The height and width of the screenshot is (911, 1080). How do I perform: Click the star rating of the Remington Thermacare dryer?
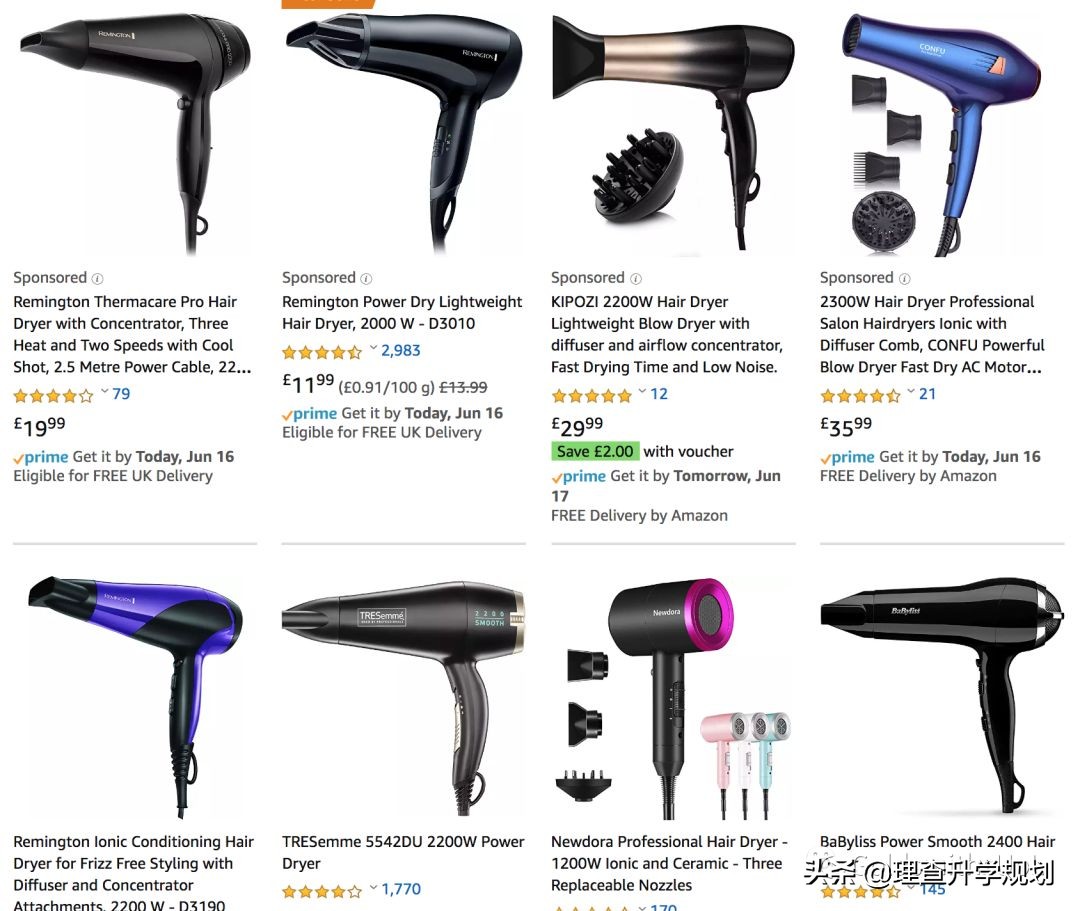53,395
